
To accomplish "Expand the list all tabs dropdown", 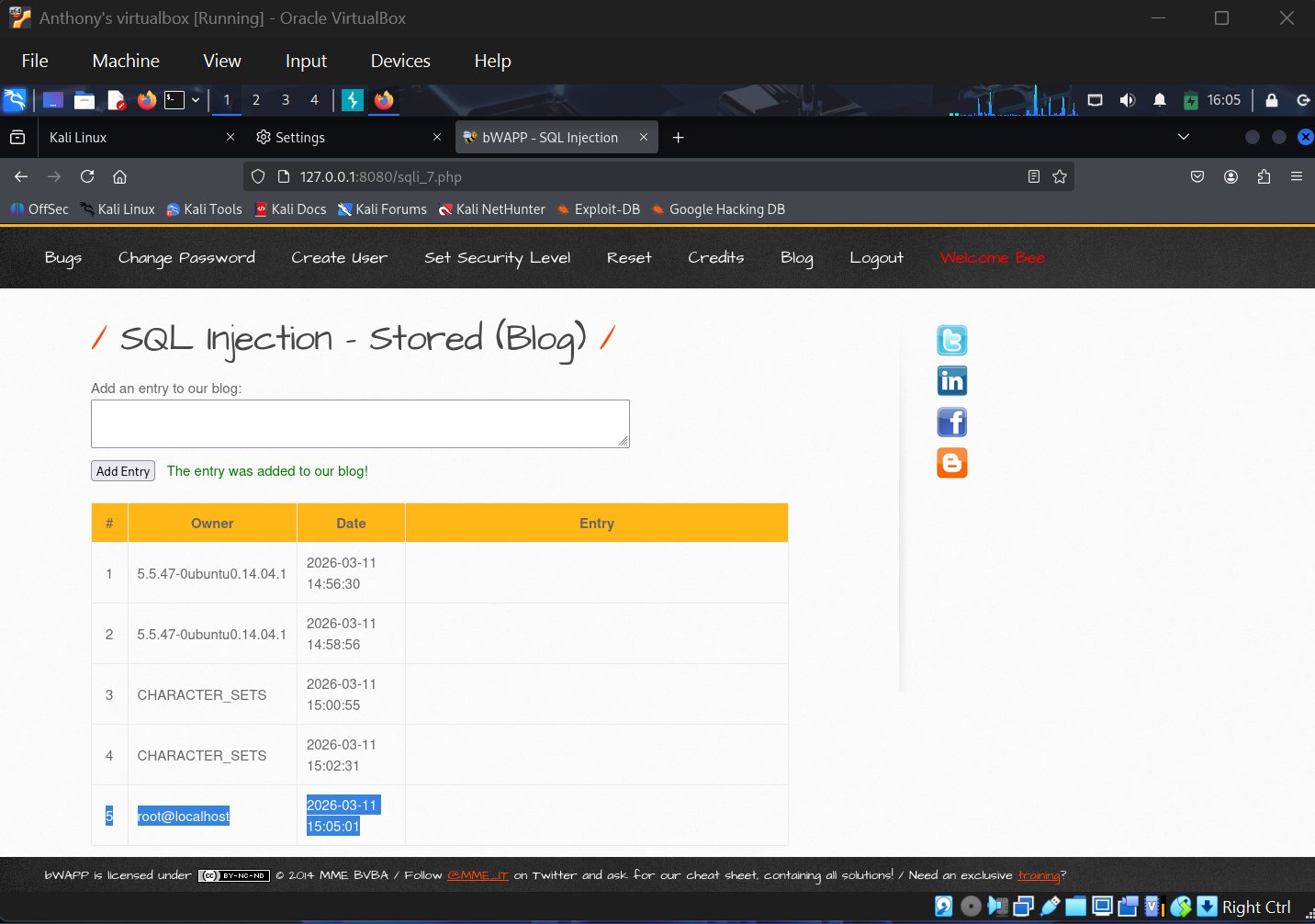I will pos(1184,137).
